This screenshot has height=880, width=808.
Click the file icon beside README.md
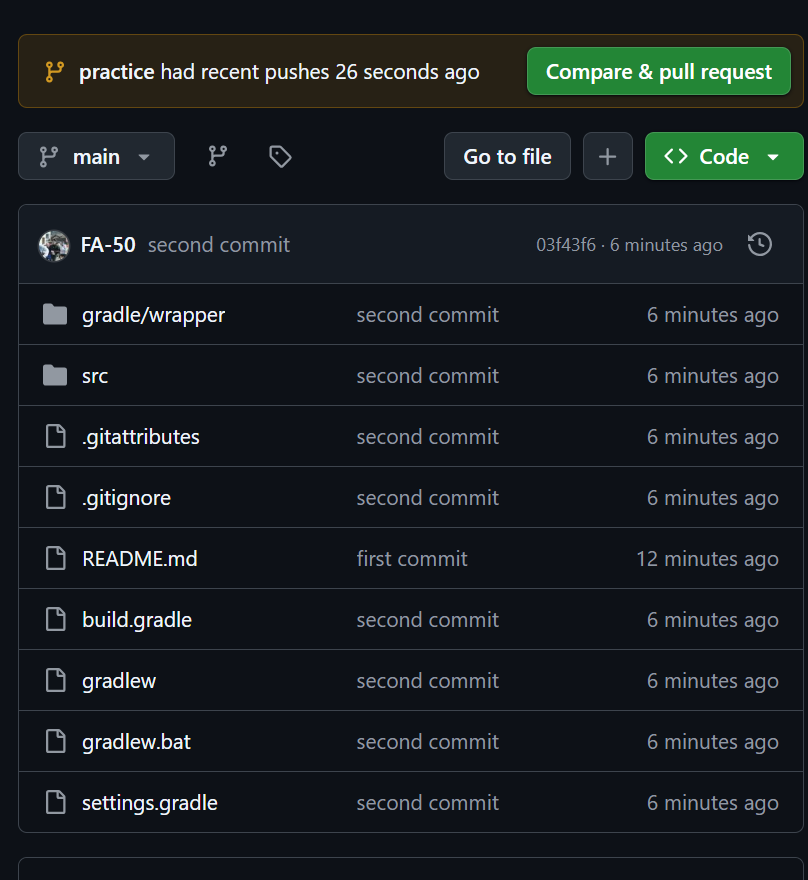point(56,558)
